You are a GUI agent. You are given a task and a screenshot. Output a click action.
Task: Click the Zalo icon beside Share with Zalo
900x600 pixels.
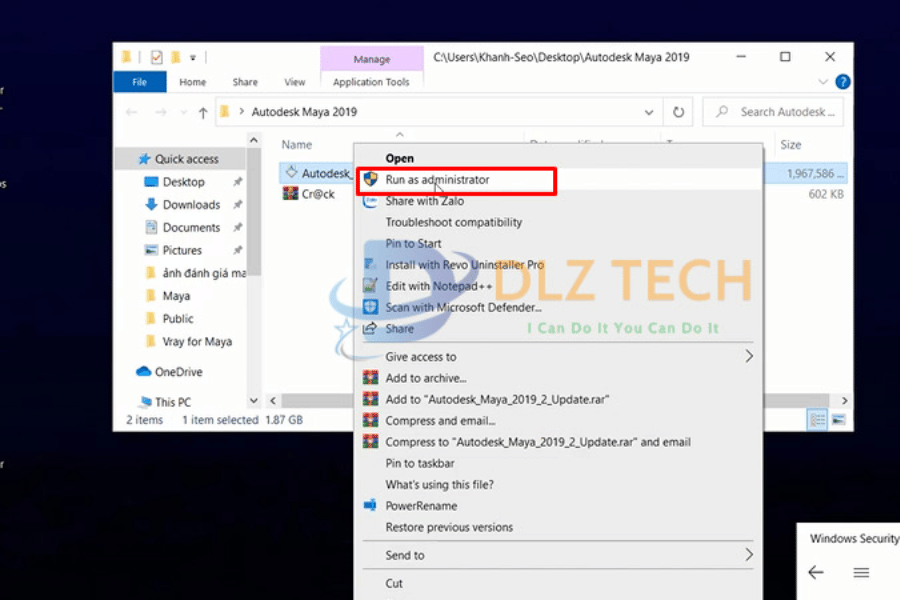pyautogui.click(x=370, y=201)
